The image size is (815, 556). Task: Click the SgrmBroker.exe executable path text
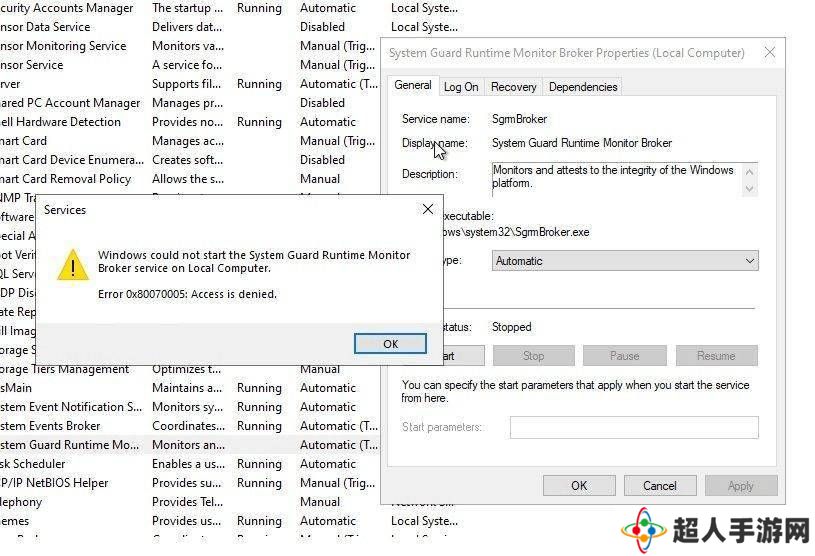click(x=517, y=232)
